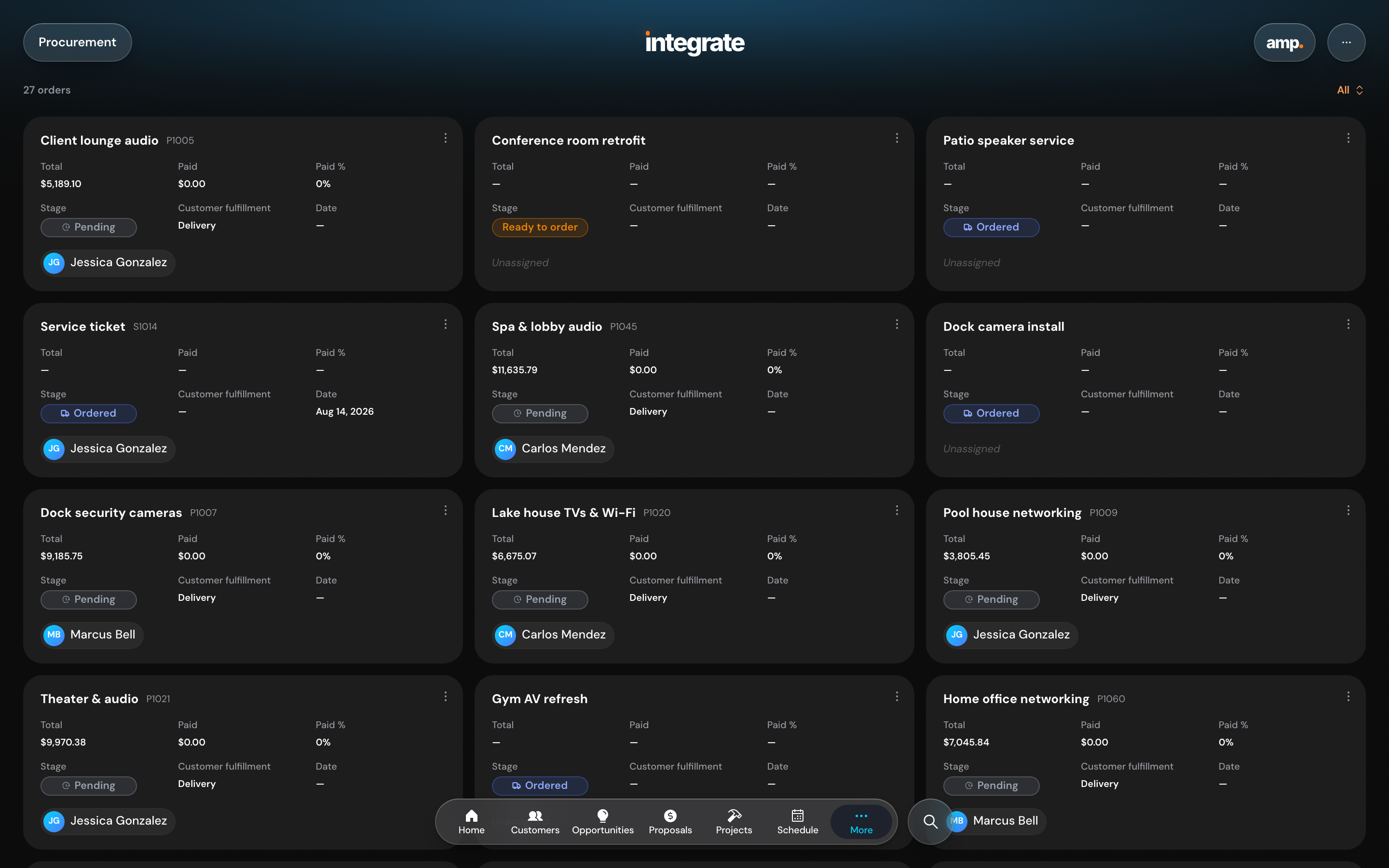This screenshot has height=868, width=1389.
Task: Open the Theater & audio card title
Action: point(89,699)
